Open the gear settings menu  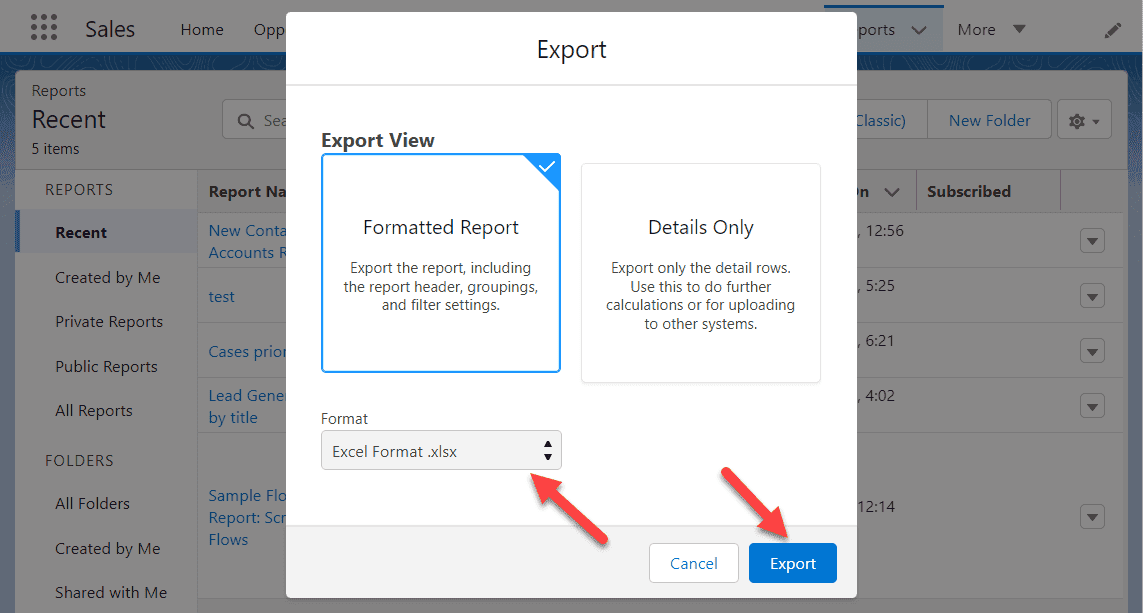(1084, 120)
